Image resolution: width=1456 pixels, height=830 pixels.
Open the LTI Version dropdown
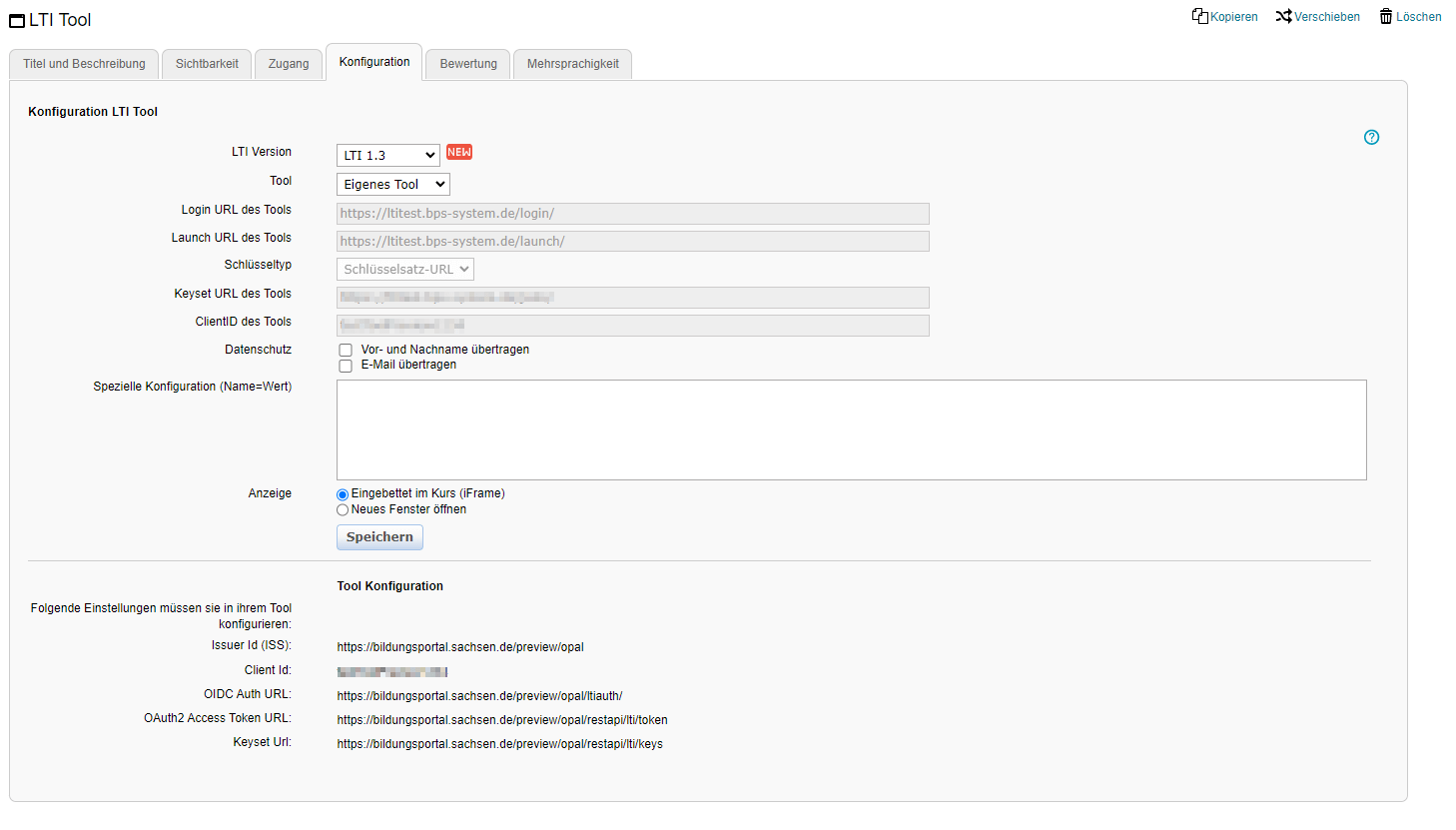[x=387, y=156]
